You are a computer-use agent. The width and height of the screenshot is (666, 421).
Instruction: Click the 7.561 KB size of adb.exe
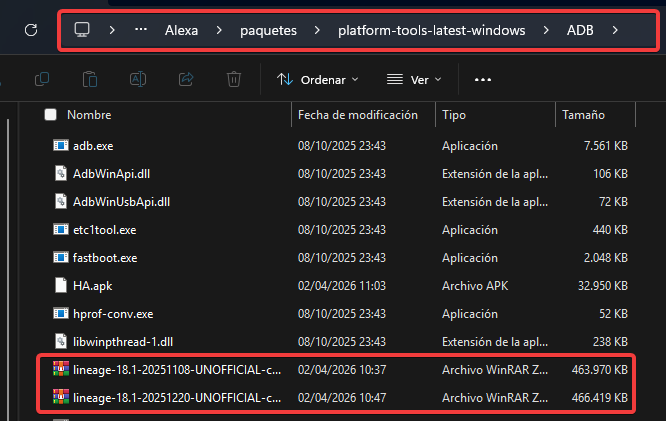(606, 146)
